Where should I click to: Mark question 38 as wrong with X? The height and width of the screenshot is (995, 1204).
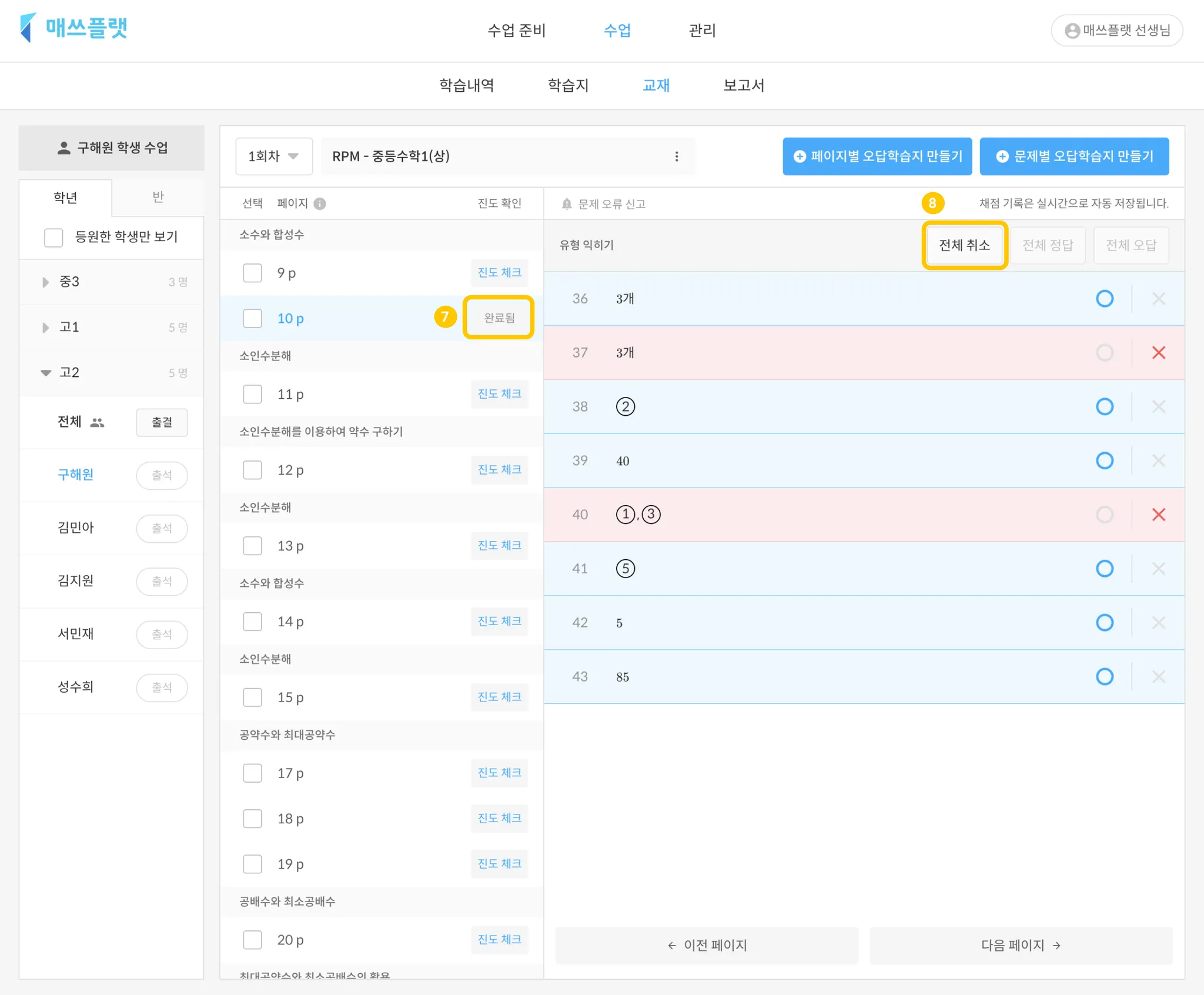pyautogui.click(x=1158, y=407)
